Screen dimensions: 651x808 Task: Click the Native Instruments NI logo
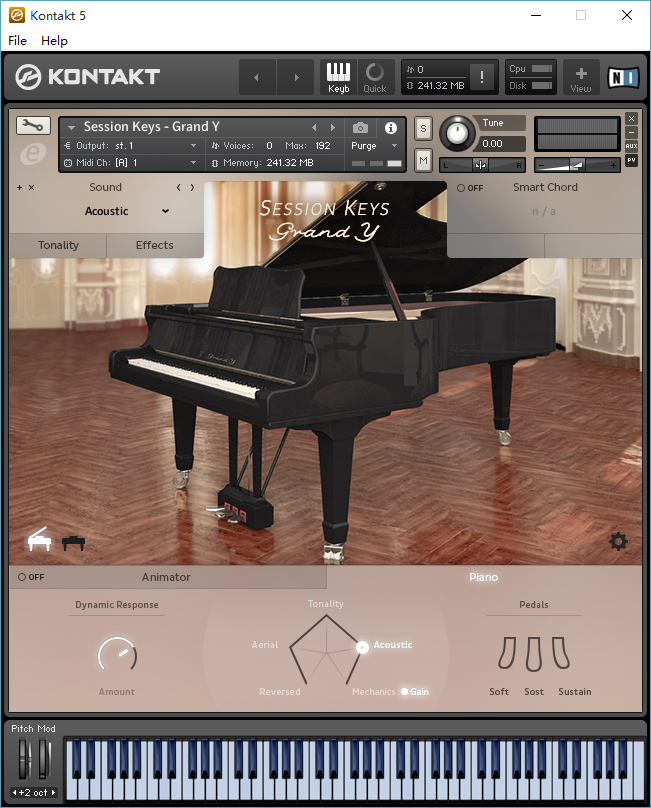(623, 77)
